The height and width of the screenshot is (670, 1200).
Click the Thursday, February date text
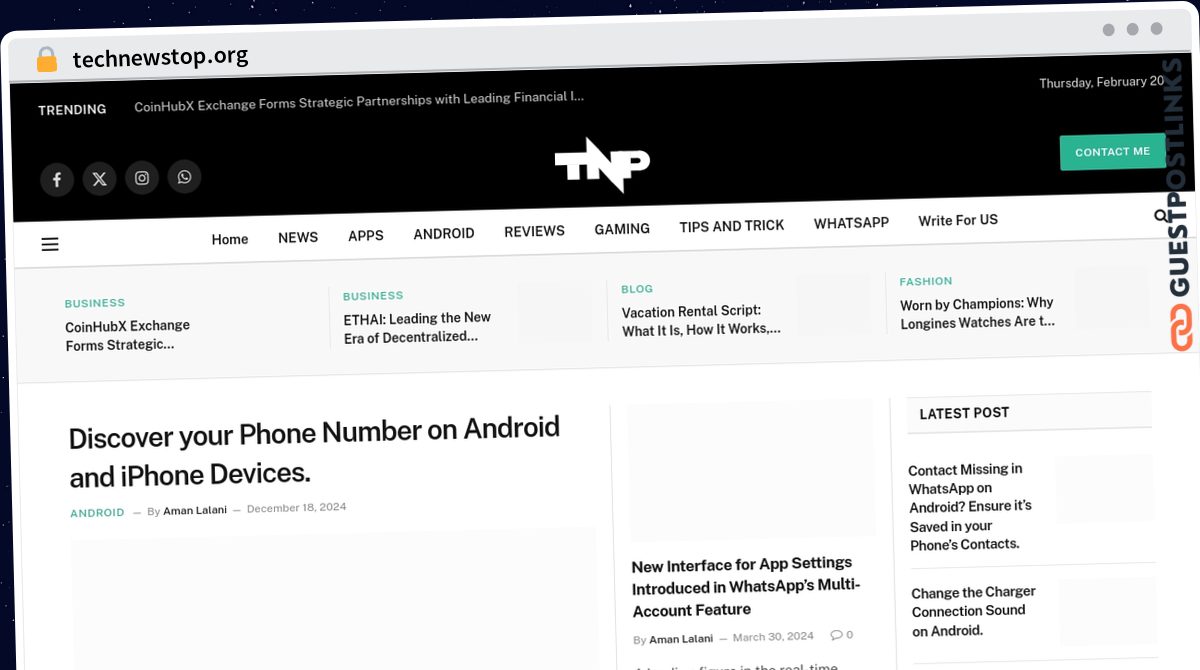tap(1101, 82)
